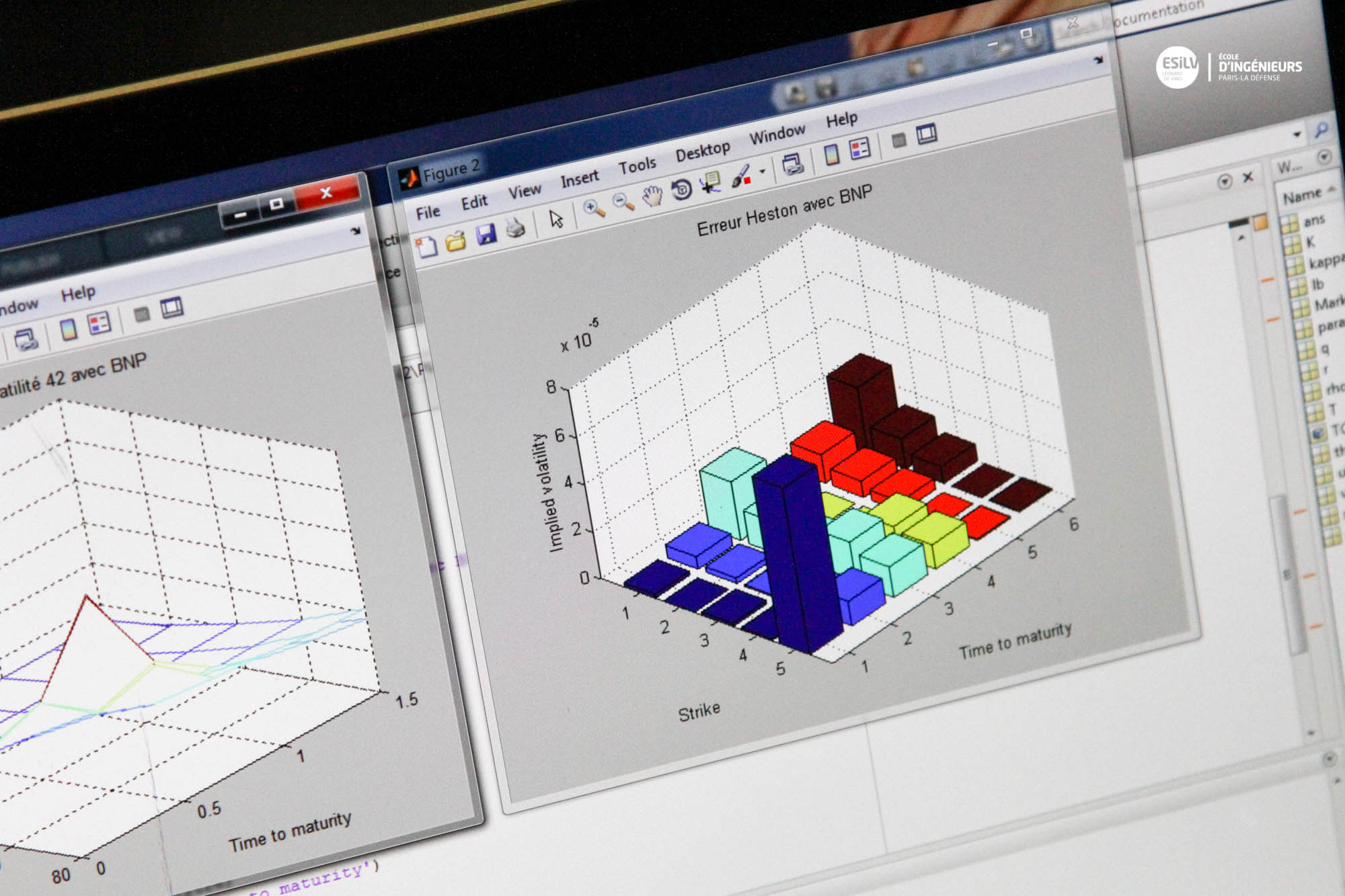This screenshot has width=1345, height=896.
Task: Click the Name column header in Workspace
Action: coord(1302,196)
